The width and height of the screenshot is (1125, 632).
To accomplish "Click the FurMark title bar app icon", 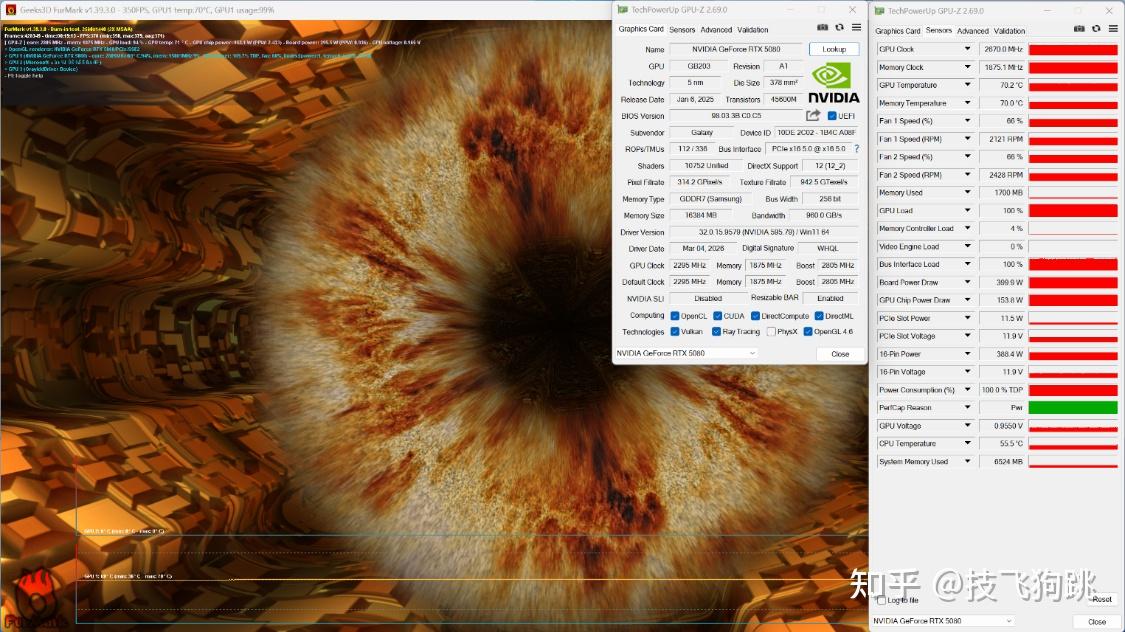I will 10,10.
